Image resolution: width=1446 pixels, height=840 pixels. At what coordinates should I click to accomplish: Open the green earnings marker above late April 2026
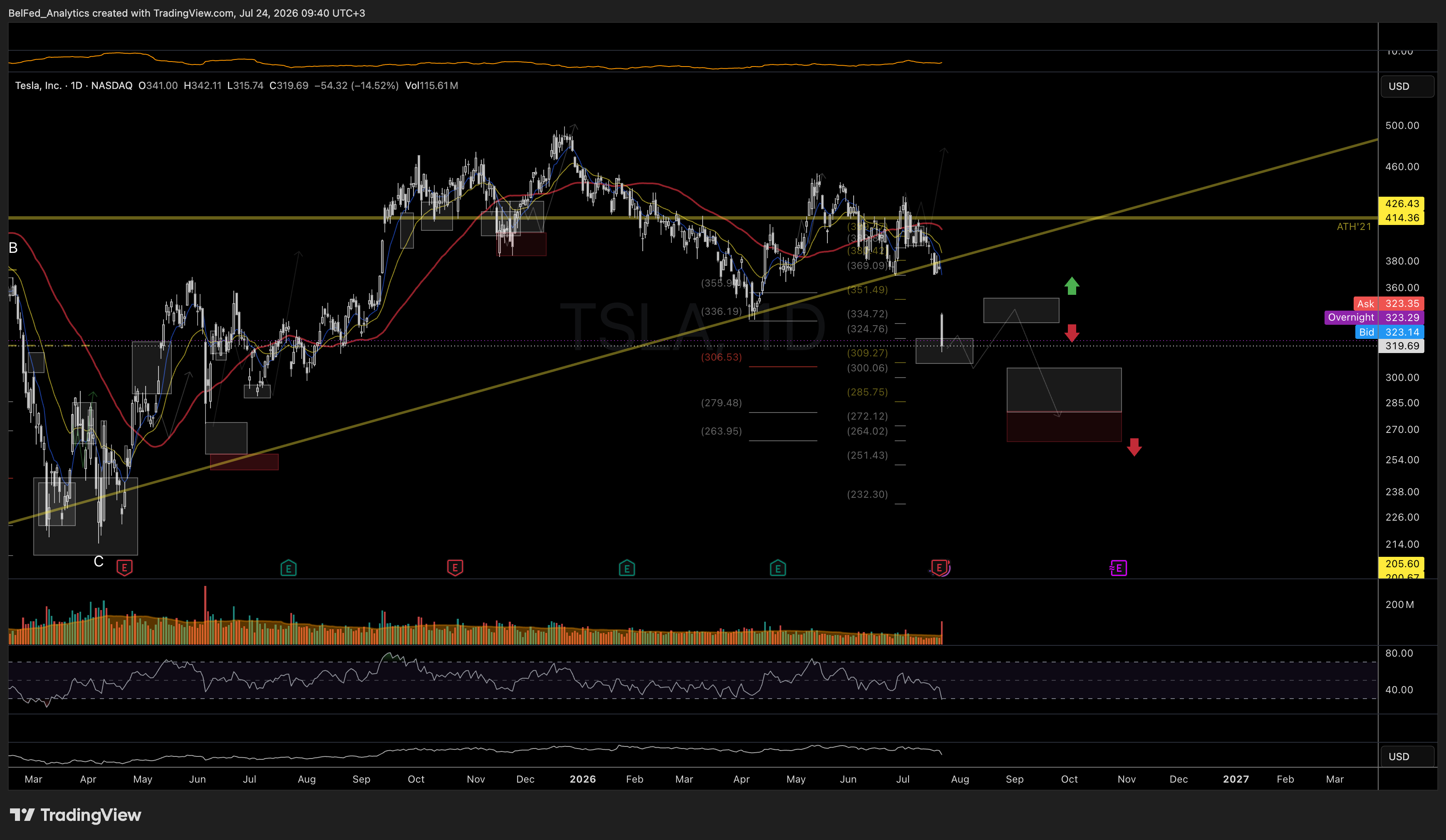pos(777,568)
